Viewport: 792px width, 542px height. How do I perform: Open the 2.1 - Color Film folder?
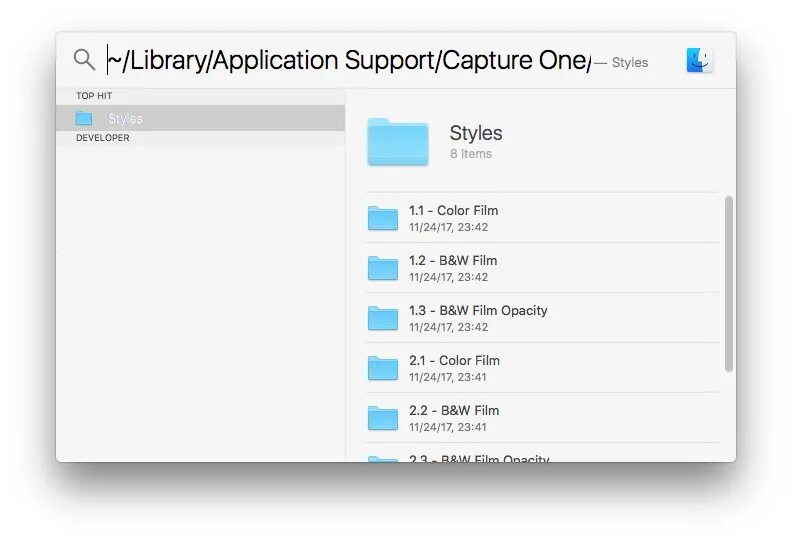point(542,368)
